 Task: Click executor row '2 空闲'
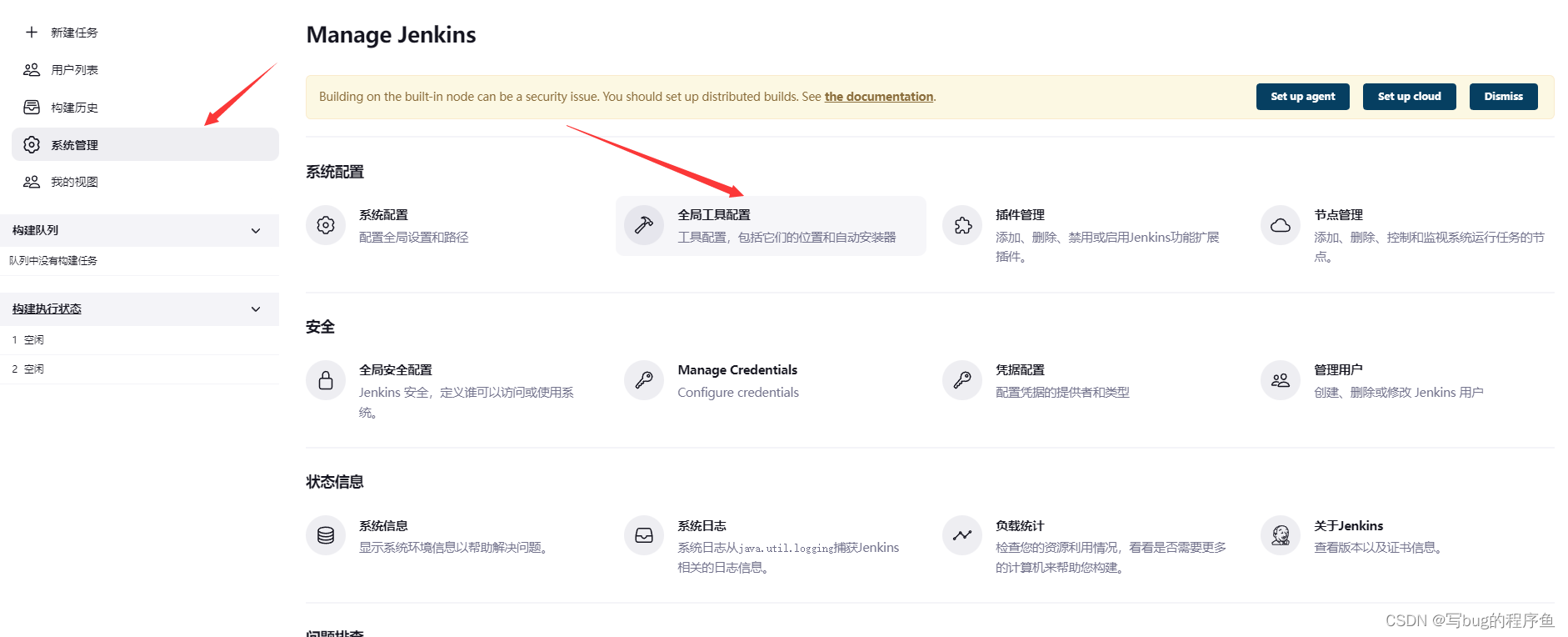pos(139,369)
